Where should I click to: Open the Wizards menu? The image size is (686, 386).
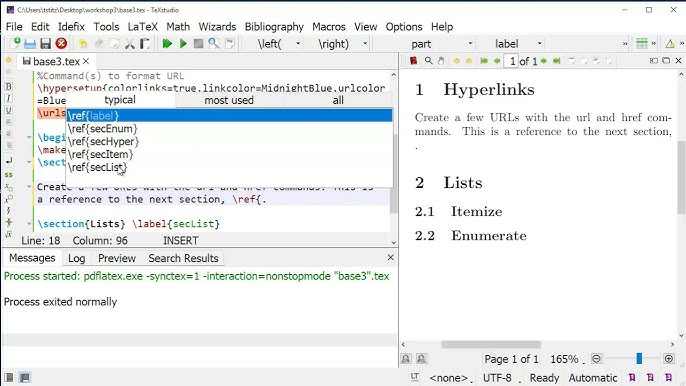pos(217,27)
